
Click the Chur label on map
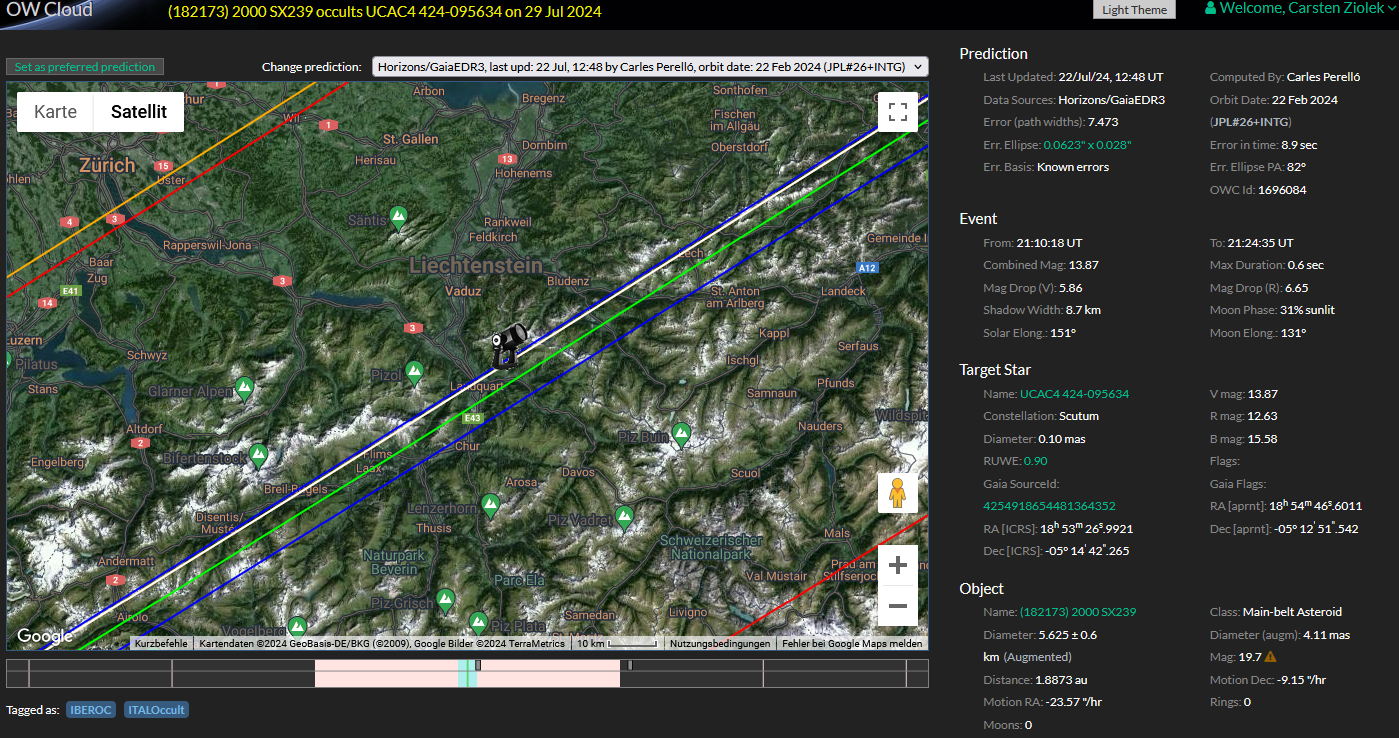[468, 447]
